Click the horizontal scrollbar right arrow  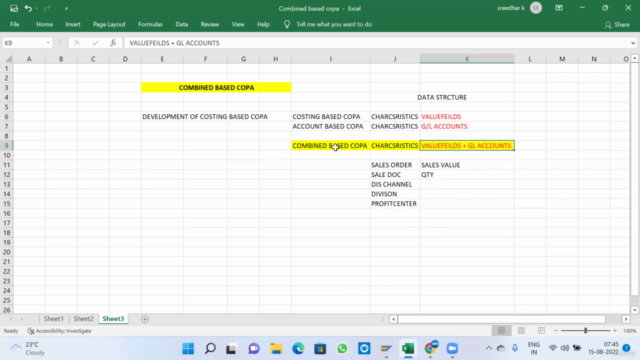pyautogui.click(x=626, y=319)
